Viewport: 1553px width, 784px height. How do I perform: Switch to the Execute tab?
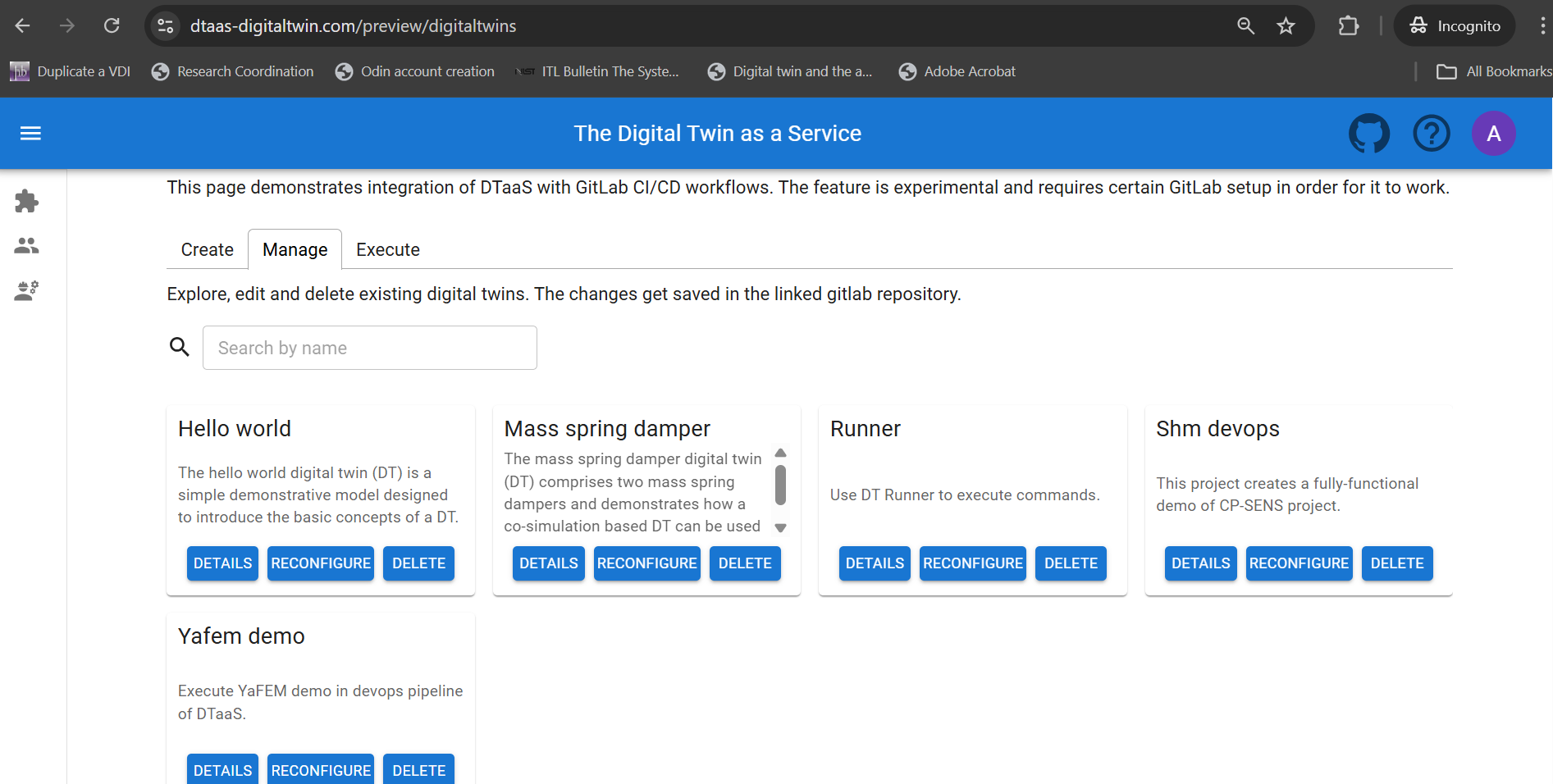[x=387, y=249]
